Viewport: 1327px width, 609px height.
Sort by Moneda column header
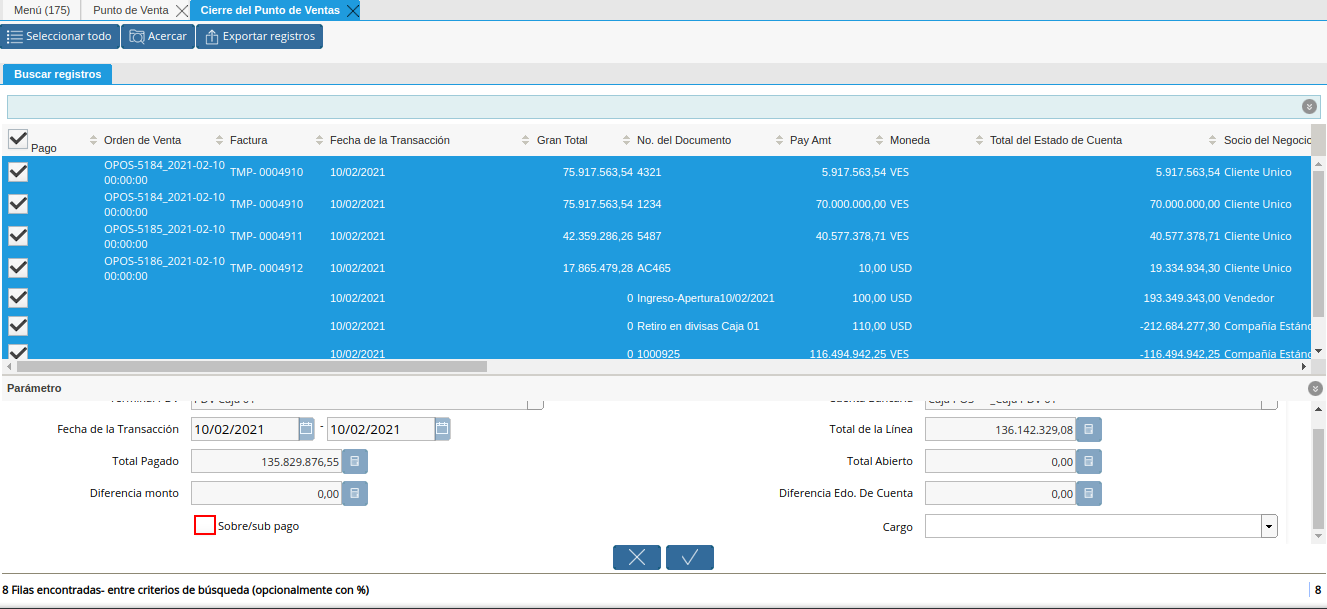tap(910, 140)
